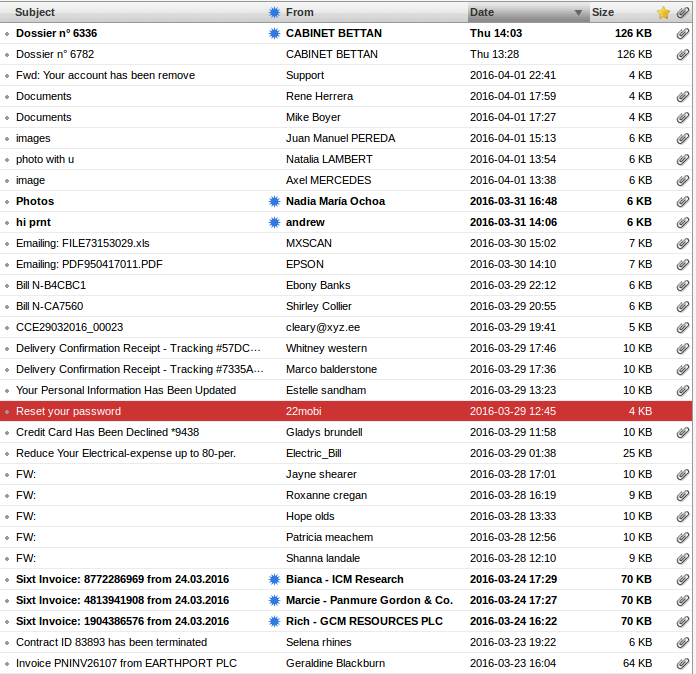The height and width of the screenshot is (674, 696).
Task: Click paperclip on Credit Card Has Been Declined row
Action: 683,432
